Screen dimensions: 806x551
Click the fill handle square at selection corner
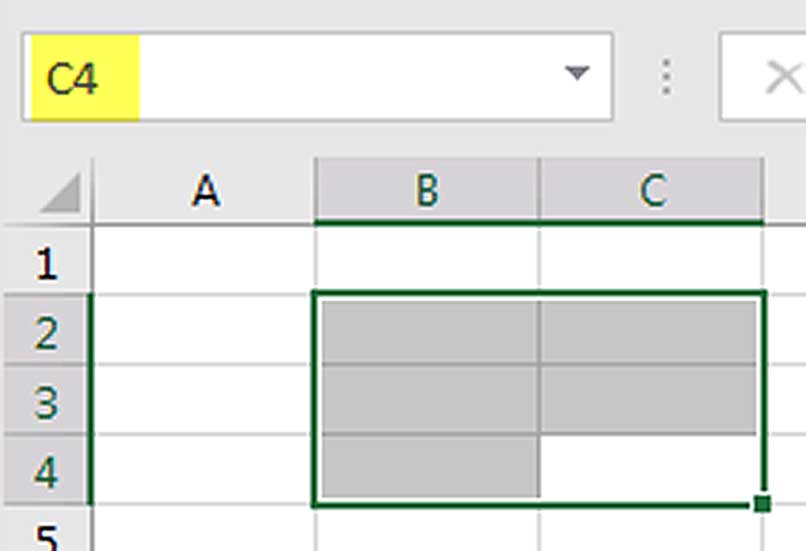pos(762,503)
